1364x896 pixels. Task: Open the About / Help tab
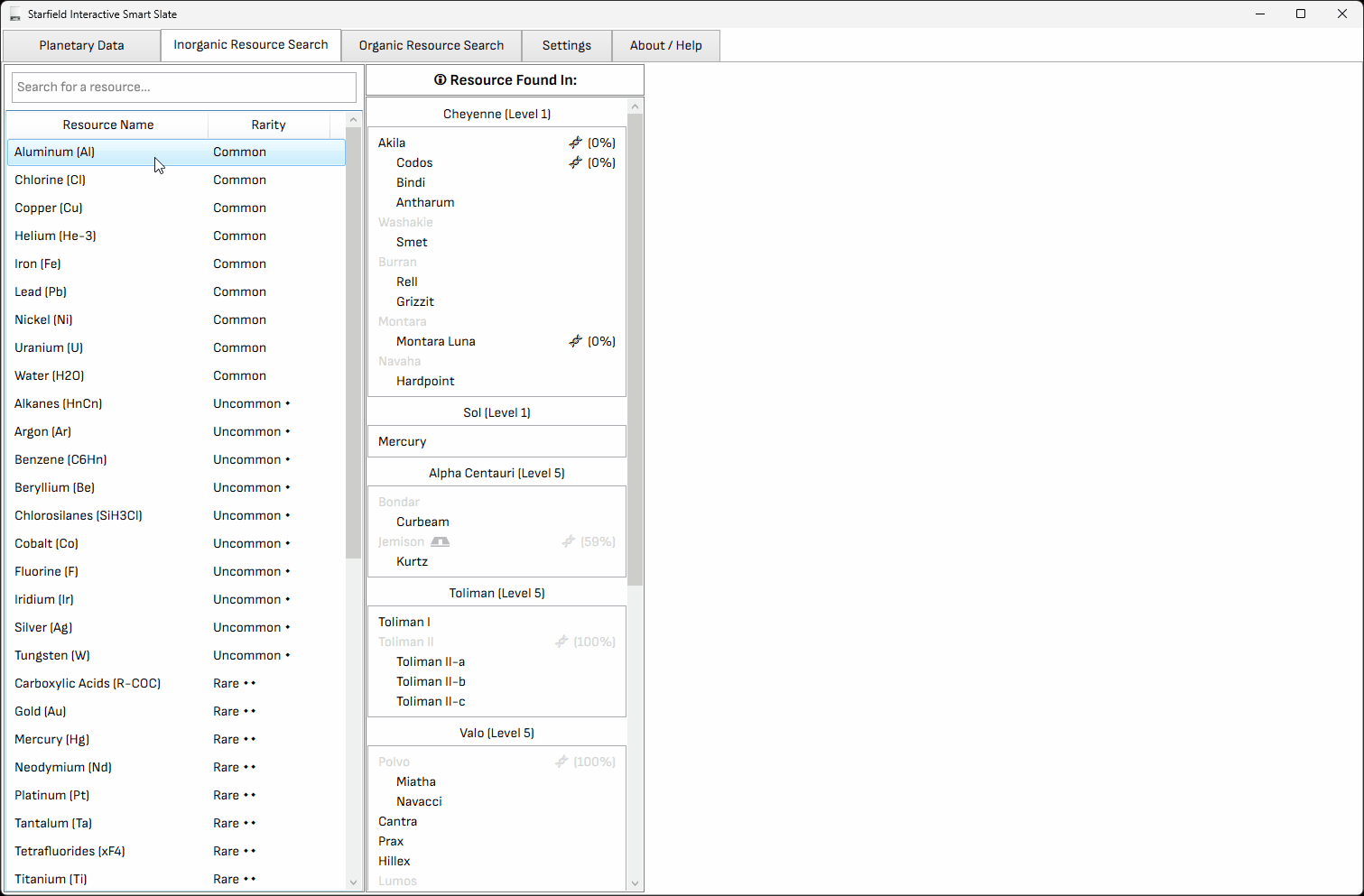[666, 45]
